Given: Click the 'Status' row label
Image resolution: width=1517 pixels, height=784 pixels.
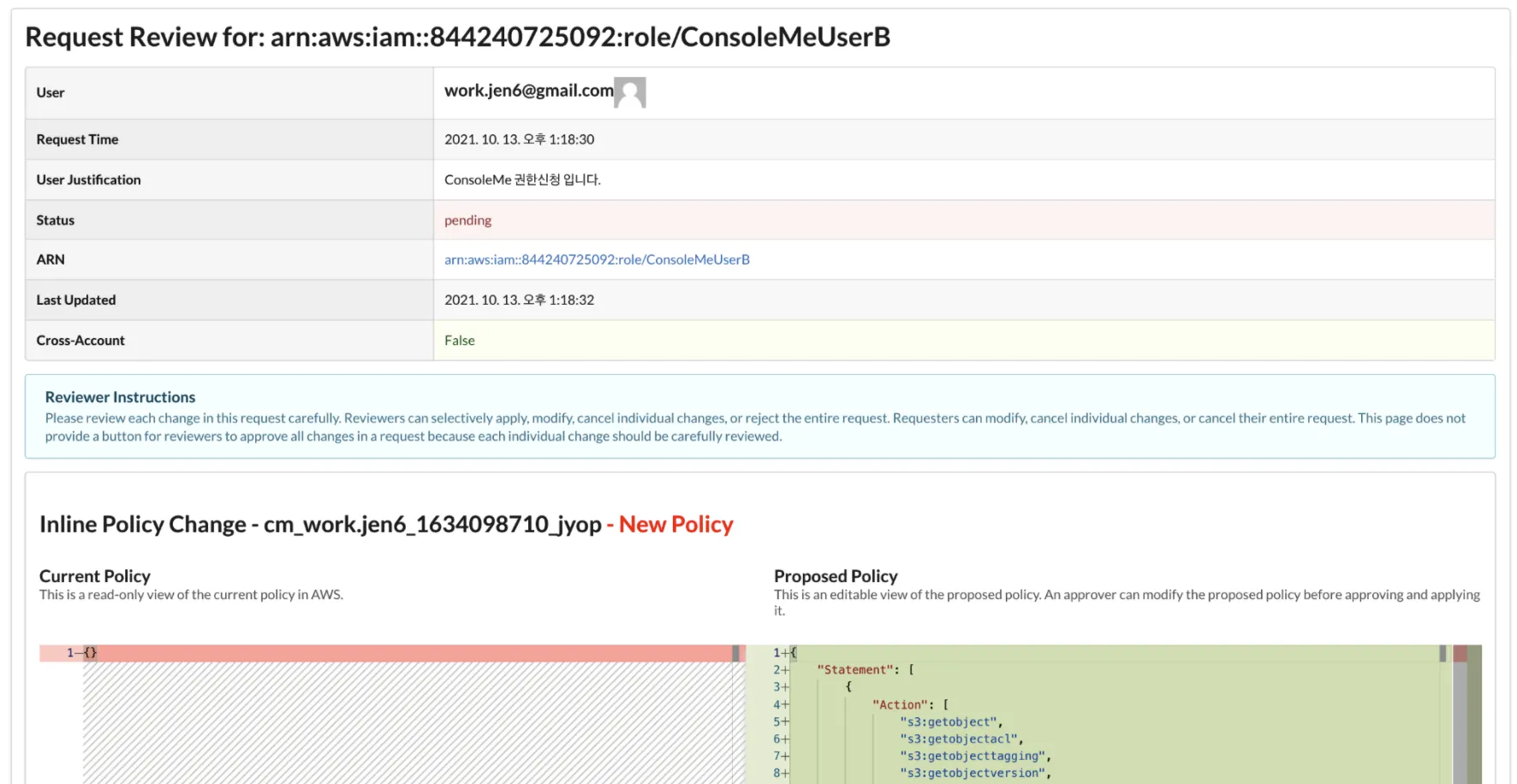Looking at the screenshot, I should click(x=55, y=220).
